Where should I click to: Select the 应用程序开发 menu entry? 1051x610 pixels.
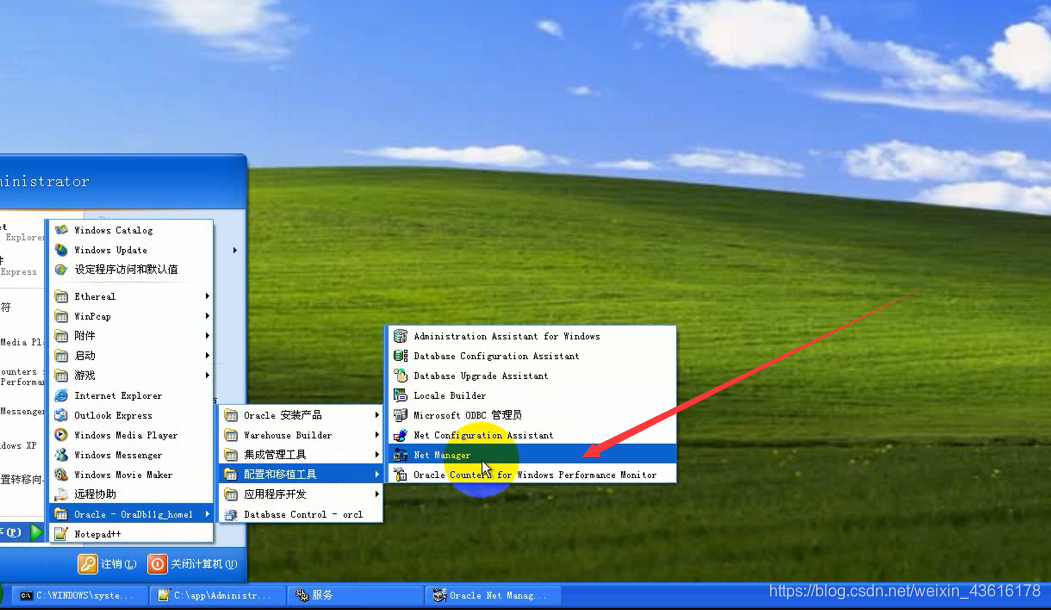coord(301,494)
